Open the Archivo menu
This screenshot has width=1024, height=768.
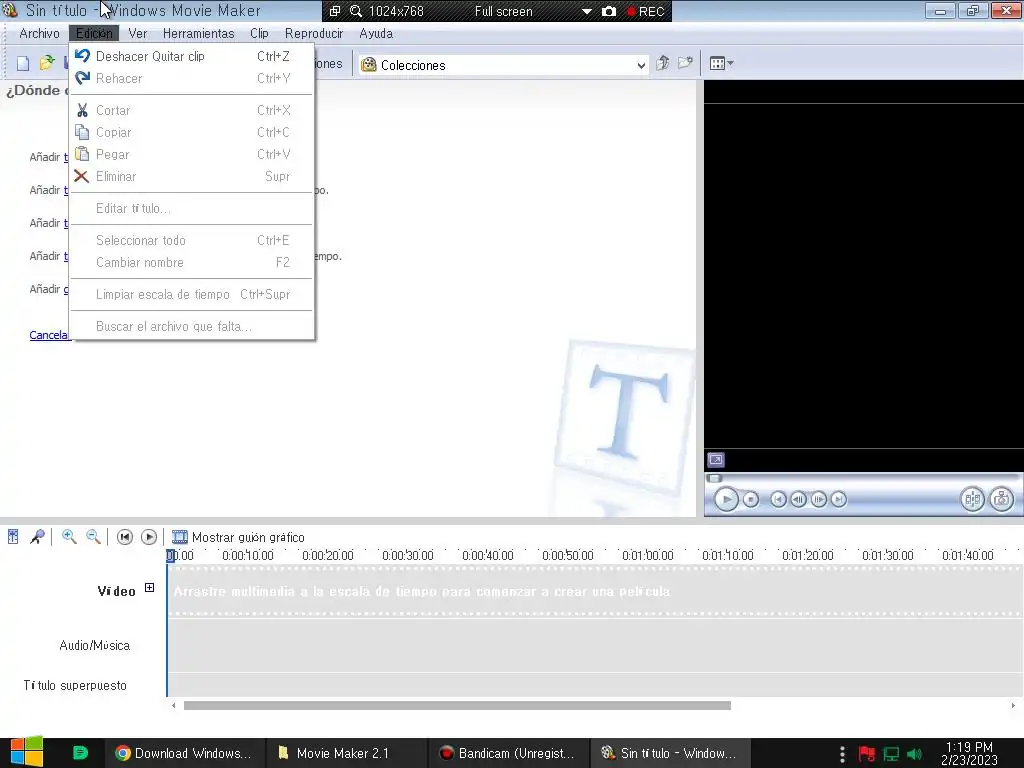pyautogui.click(x=39, y=33)
